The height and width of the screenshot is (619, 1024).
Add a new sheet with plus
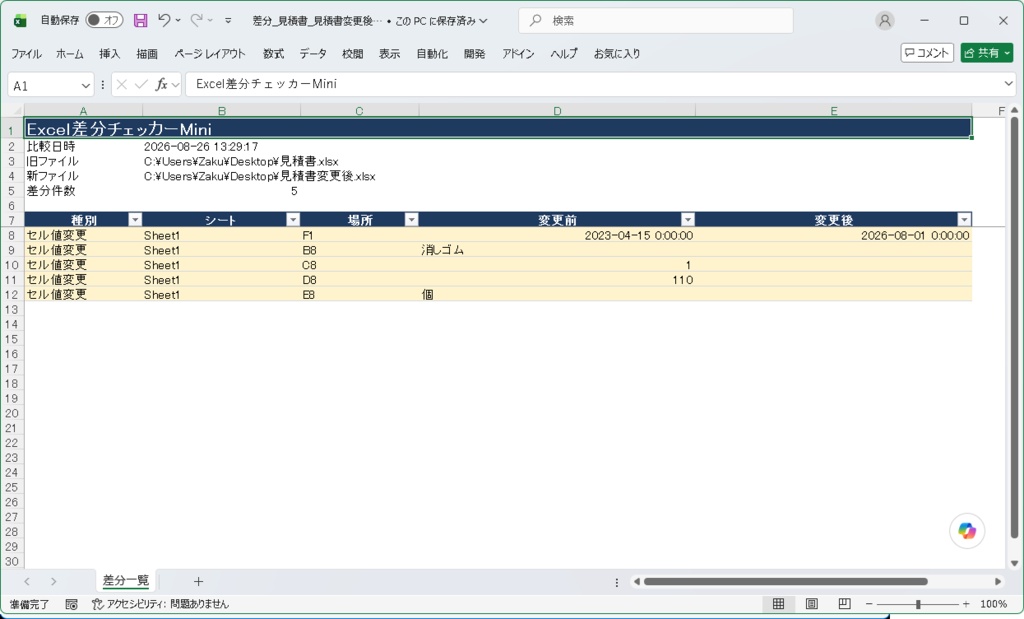point(199,581)
